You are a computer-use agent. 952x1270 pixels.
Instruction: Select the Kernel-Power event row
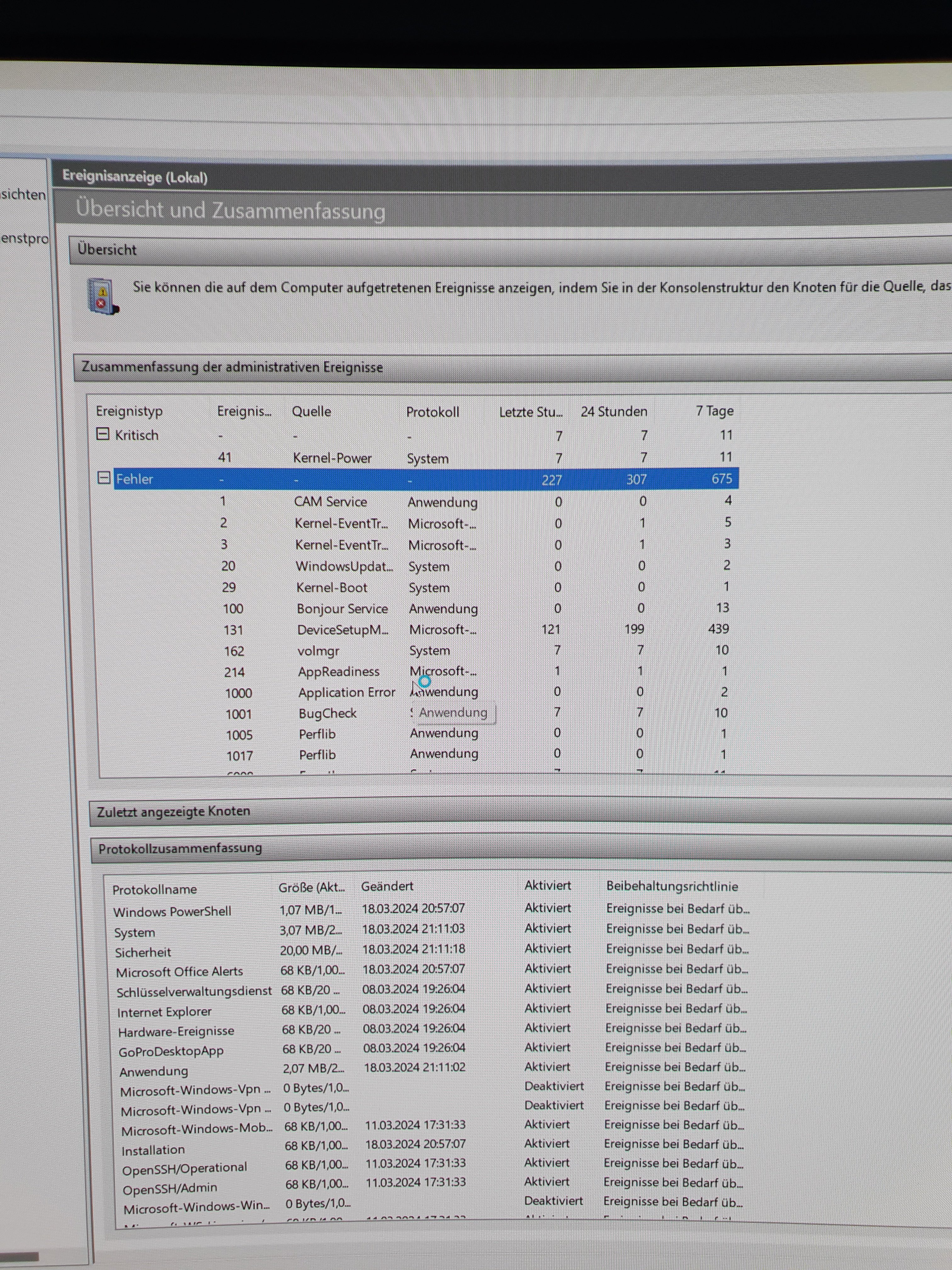tap(332, 458)
